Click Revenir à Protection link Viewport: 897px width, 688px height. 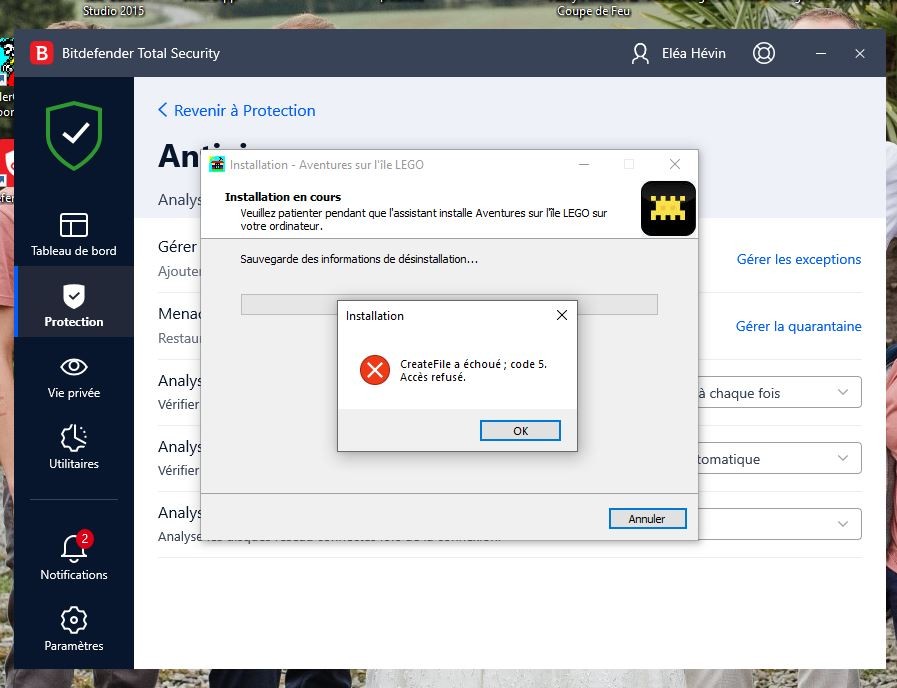(237, 110)
